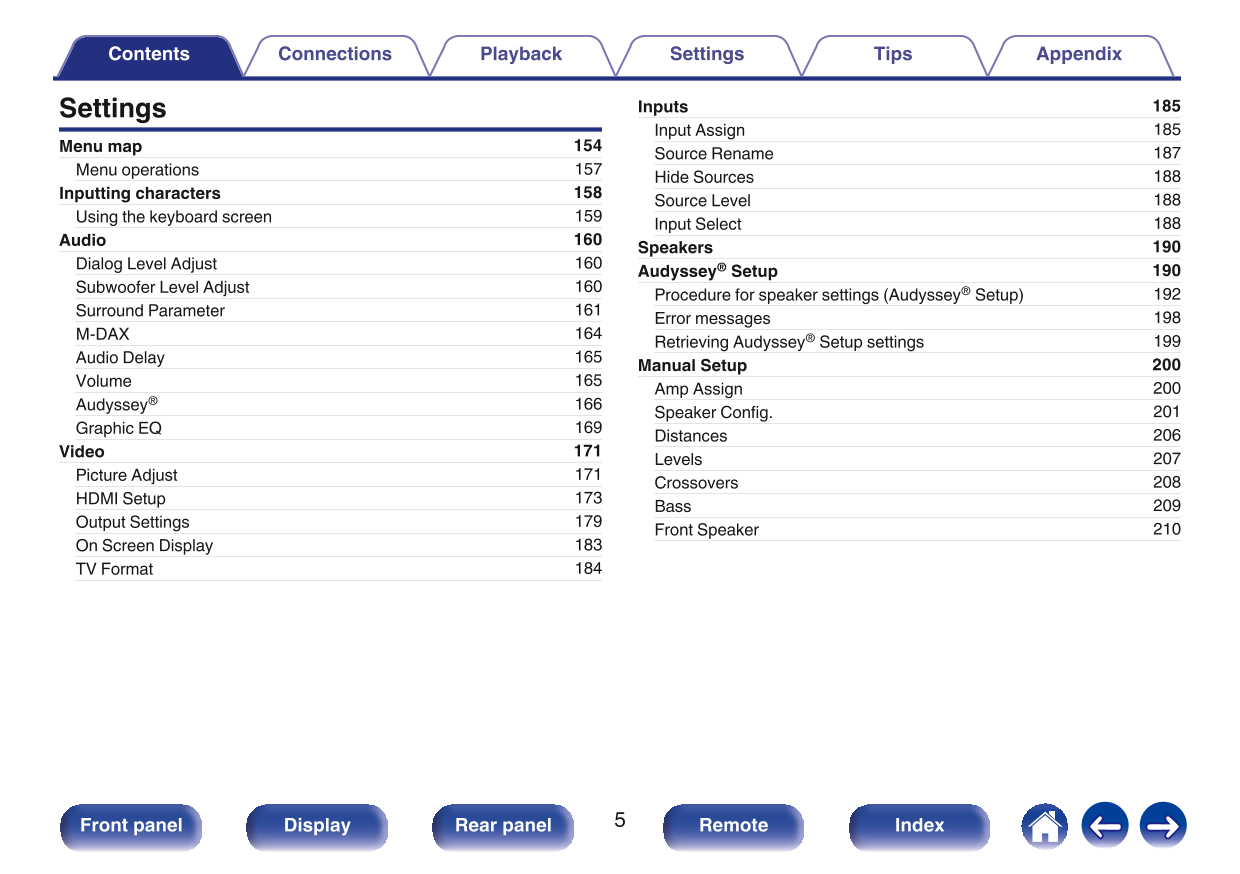This screenshot has height=874, width=1240.
Task: Open the Connections tab
Action: [x=335, y=55]
